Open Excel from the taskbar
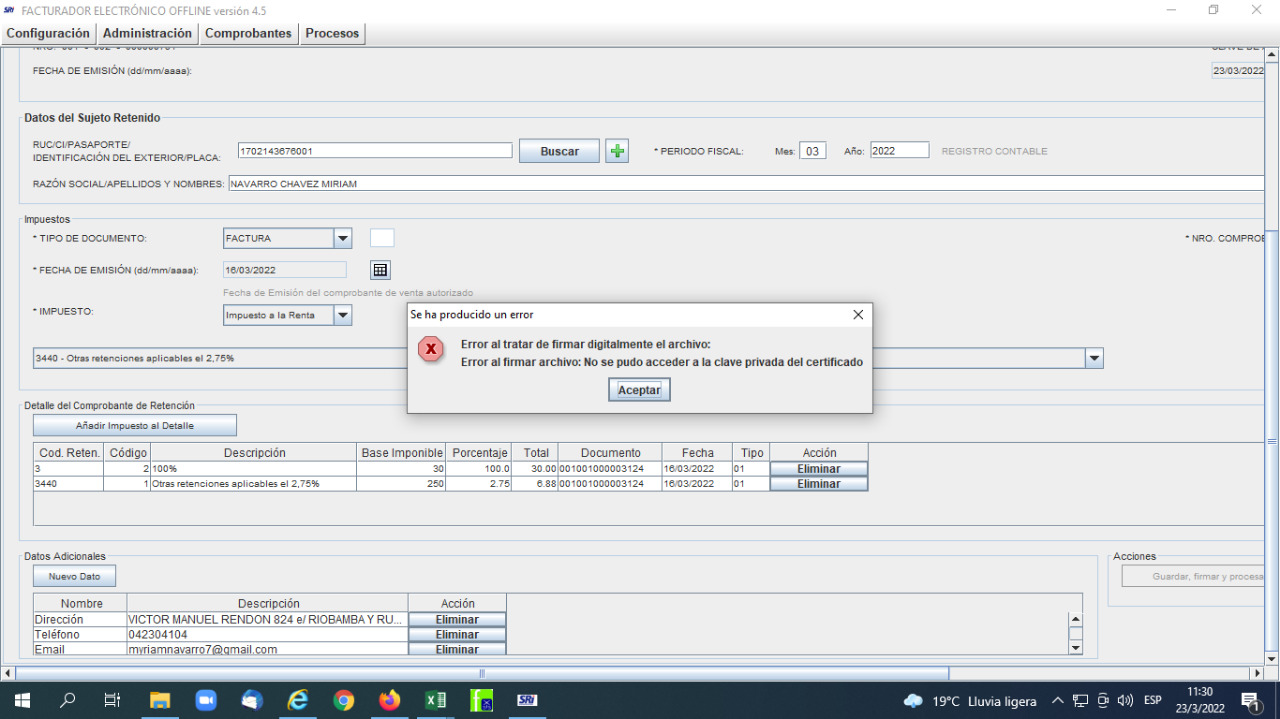Screen dimensions: 1280x719 coord(436,700)
